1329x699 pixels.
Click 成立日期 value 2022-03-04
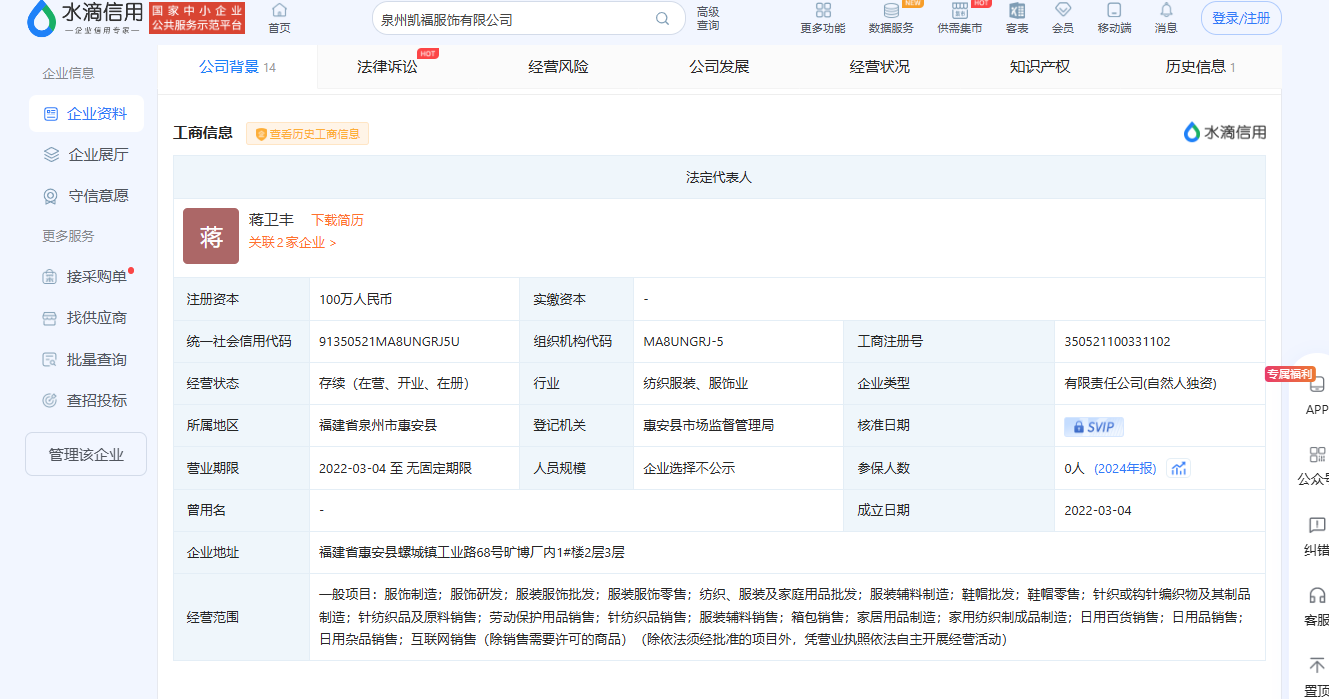coord(1098,510)
